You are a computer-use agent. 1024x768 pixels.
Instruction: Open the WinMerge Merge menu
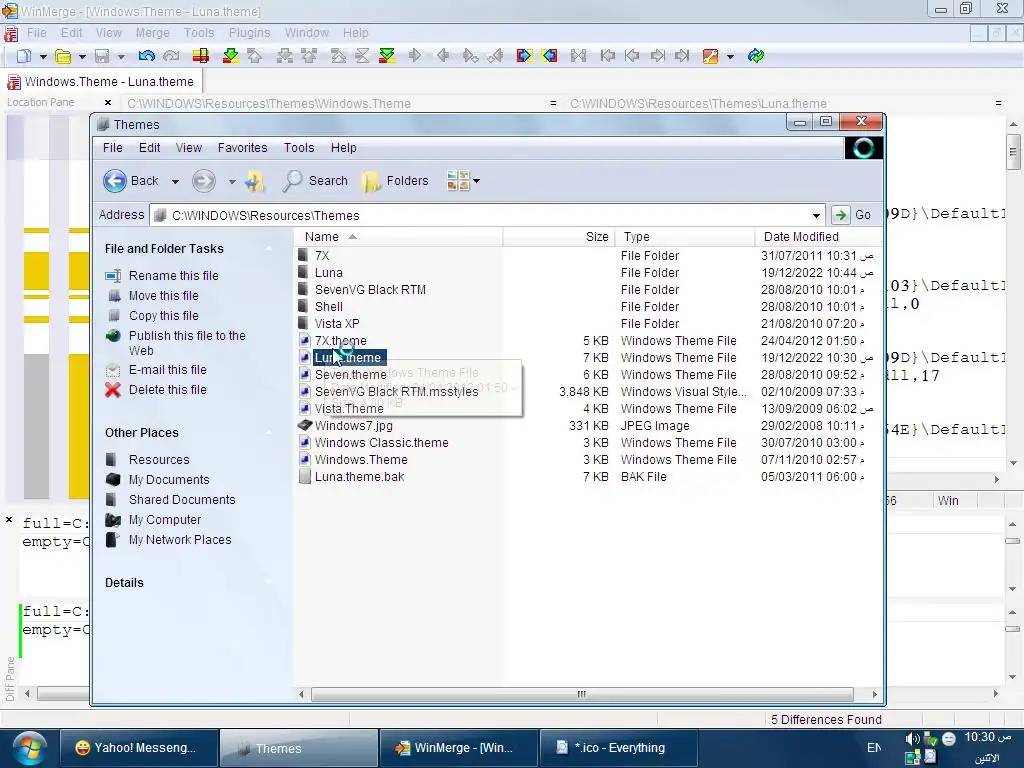click(152, 33)
